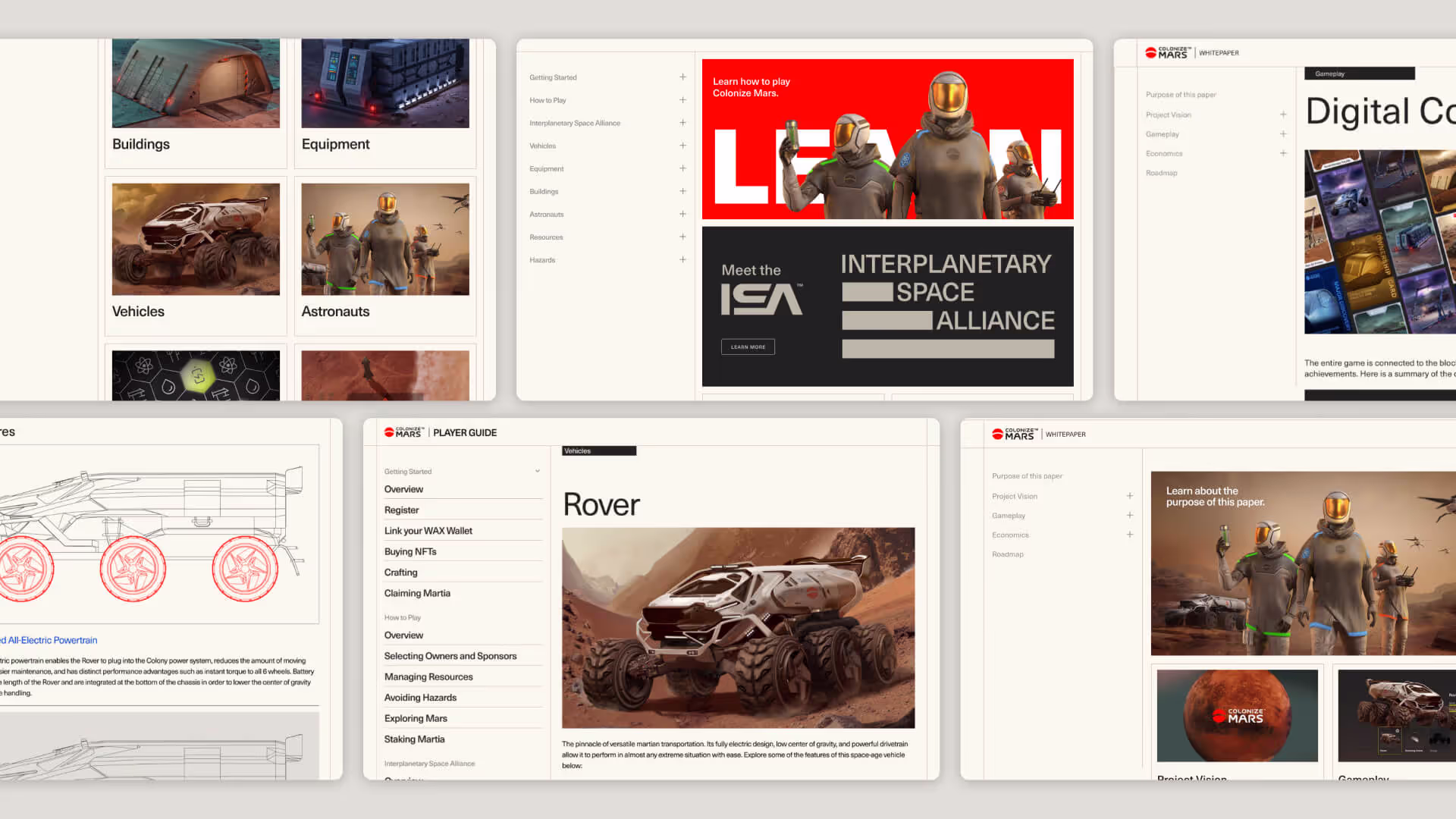The height and width of the screenshot is (819, 1456).
Task: Expand the Getting Started plus icon
Action: [x=682, y=77]
